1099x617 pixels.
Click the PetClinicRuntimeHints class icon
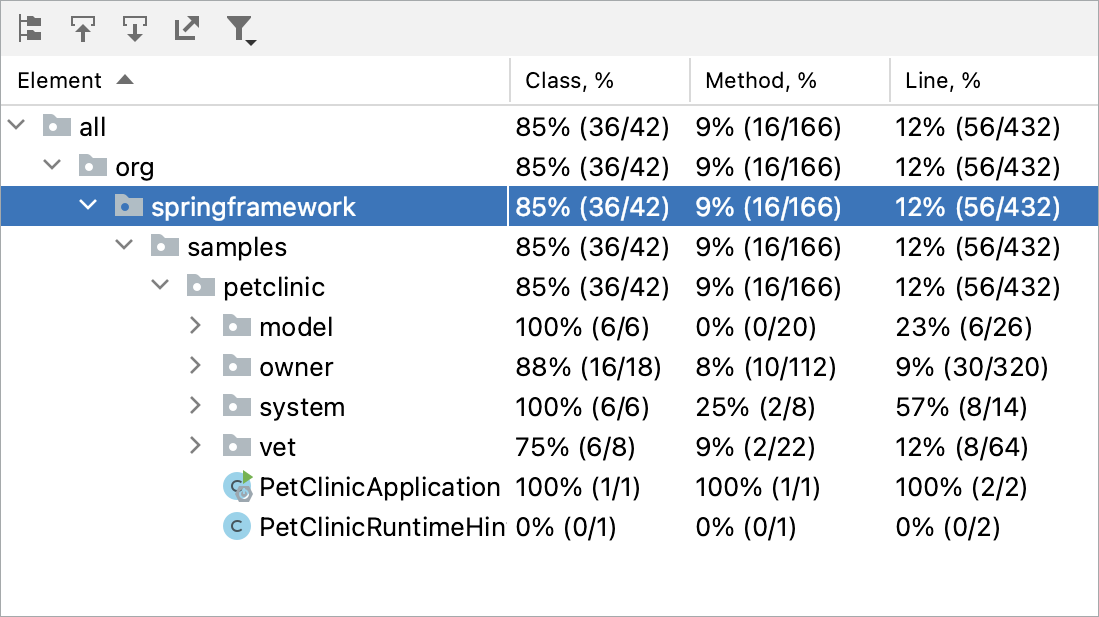coord(237,527)
